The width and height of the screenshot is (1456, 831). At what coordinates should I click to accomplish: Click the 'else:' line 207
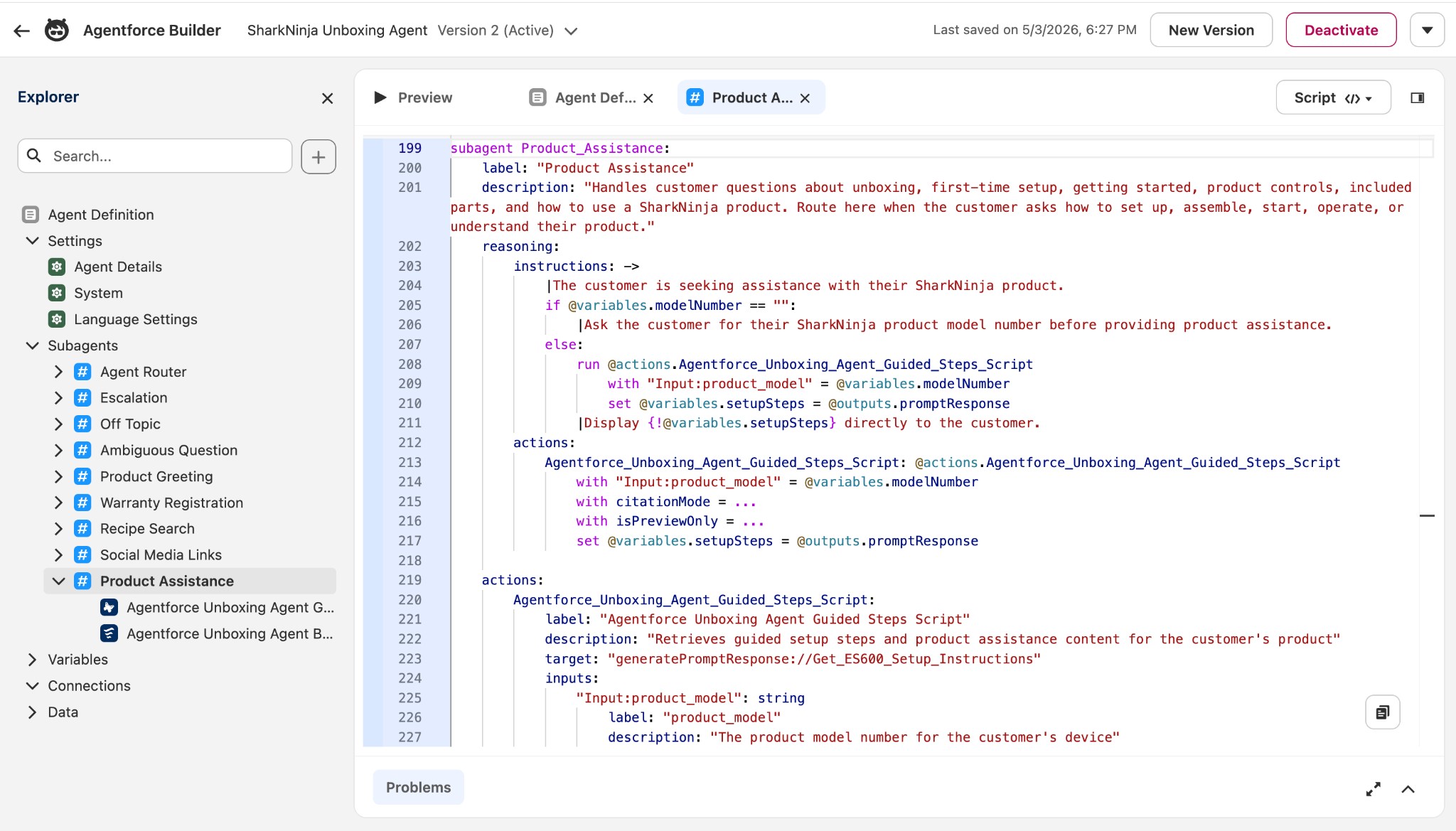[x=564, y=344]
